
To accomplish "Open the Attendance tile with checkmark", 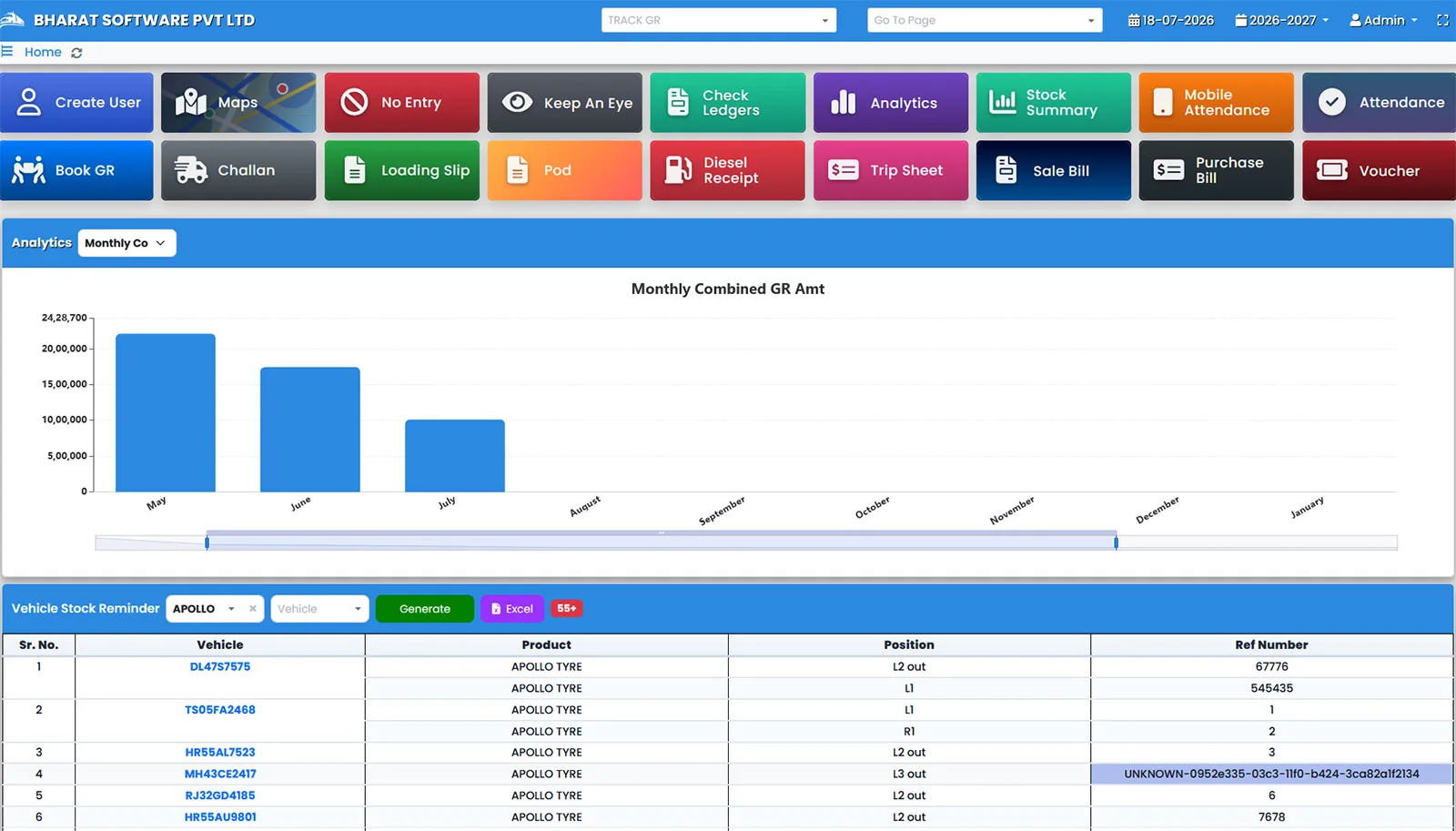I will 1379,103.
